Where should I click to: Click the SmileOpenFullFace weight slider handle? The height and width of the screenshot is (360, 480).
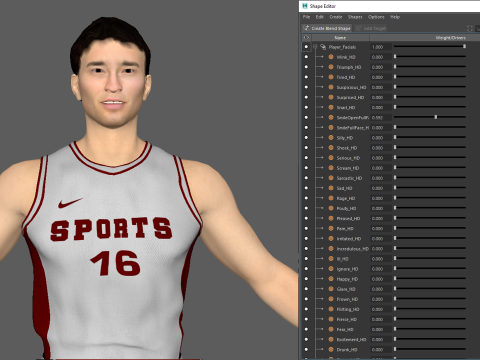click(436, 117)
